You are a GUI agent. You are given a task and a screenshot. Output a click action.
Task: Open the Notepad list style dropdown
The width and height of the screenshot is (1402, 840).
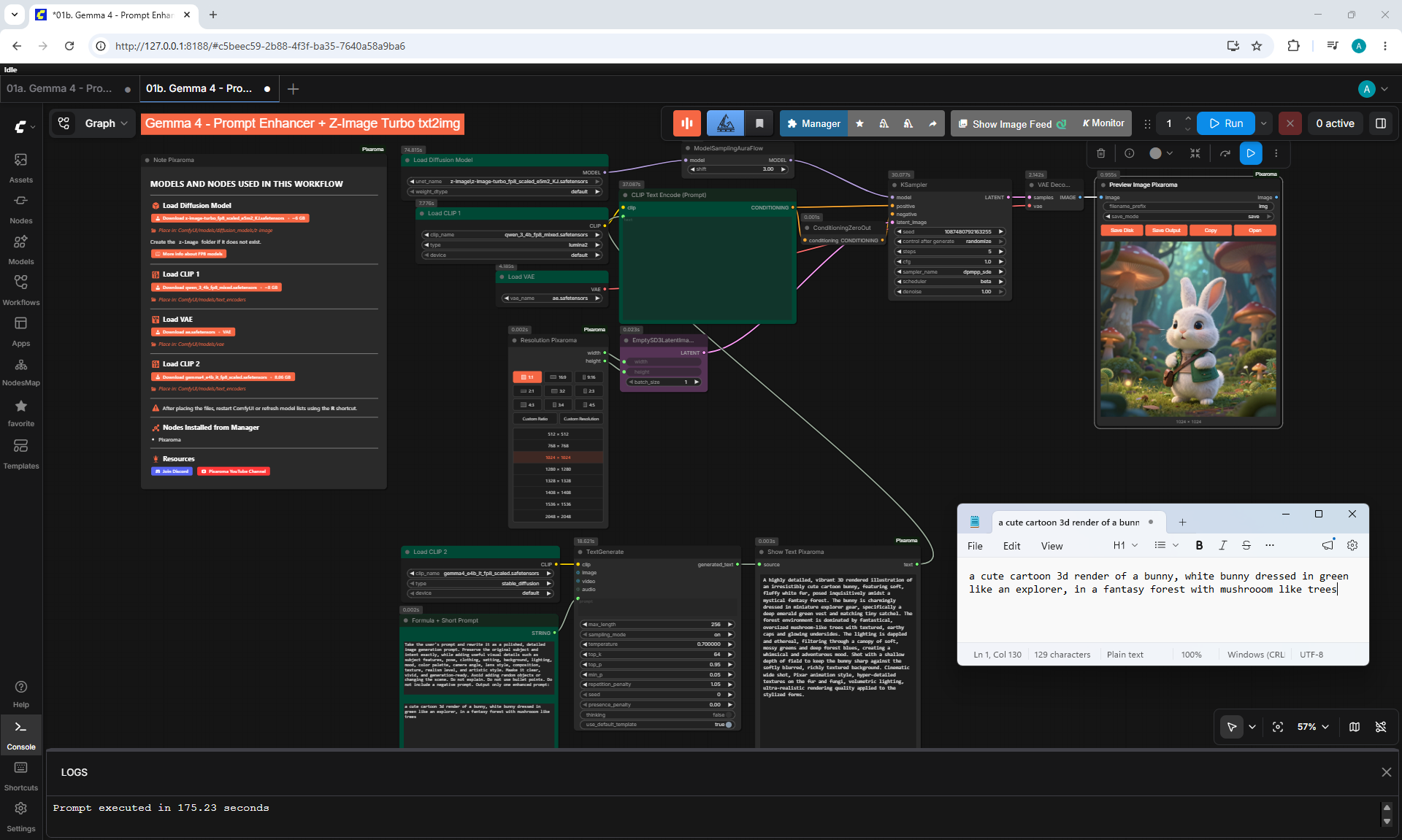pos(1166,545)
